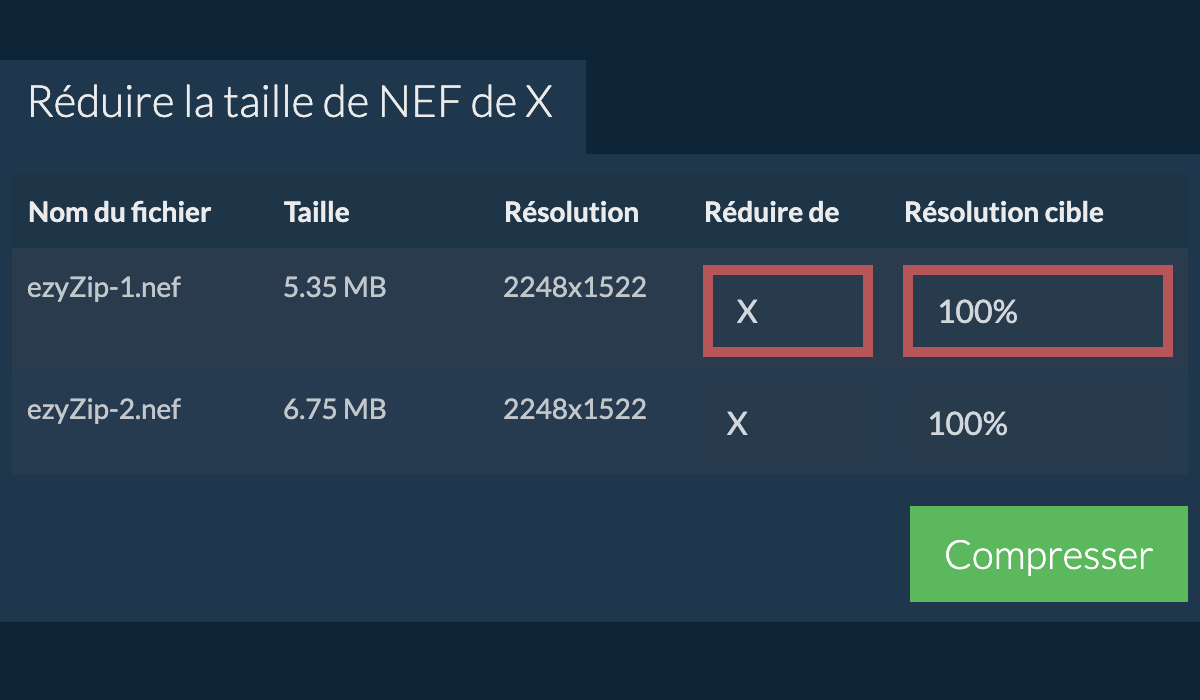Viewport: 1200px width, 700px height.
Task: Select the file name ezyZip-1.nef
Action: [104, 287]
